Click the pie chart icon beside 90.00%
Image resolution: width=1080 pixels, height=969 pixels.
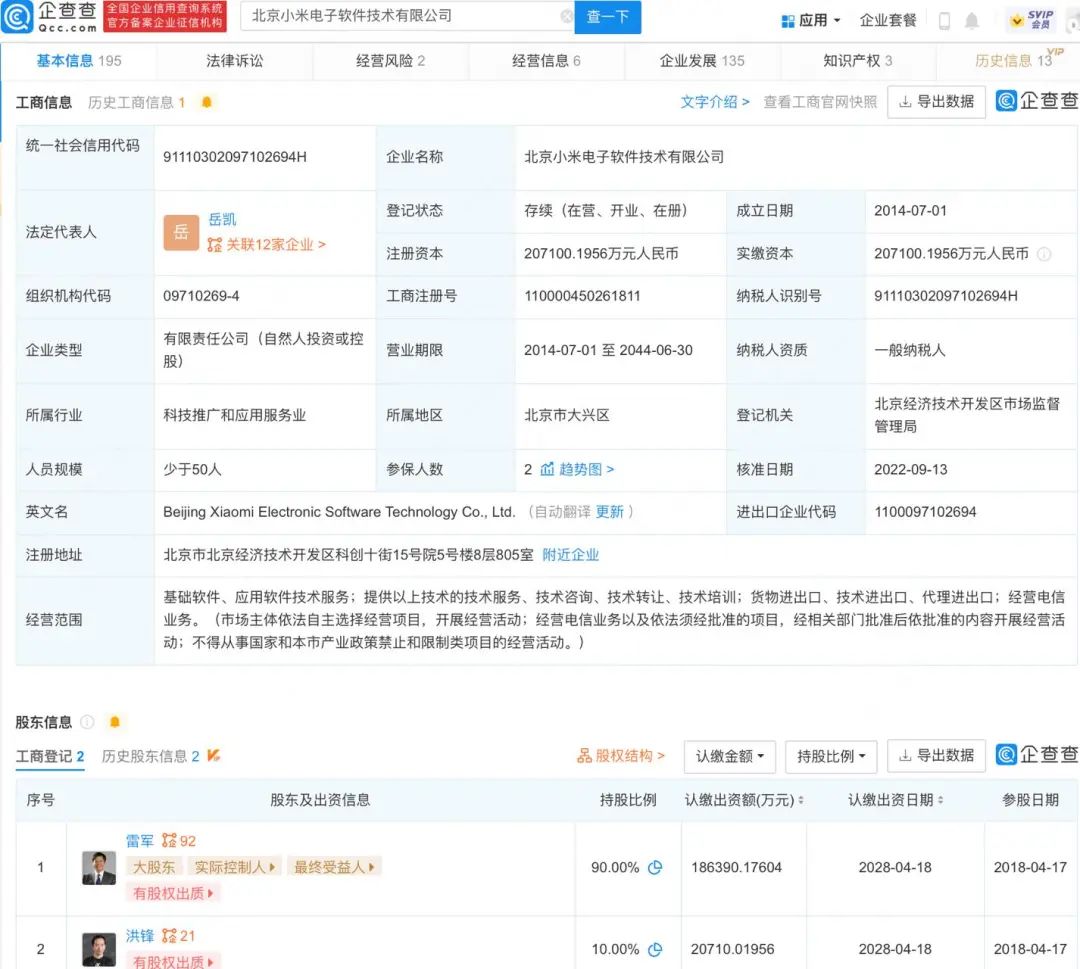coord(655,868)
